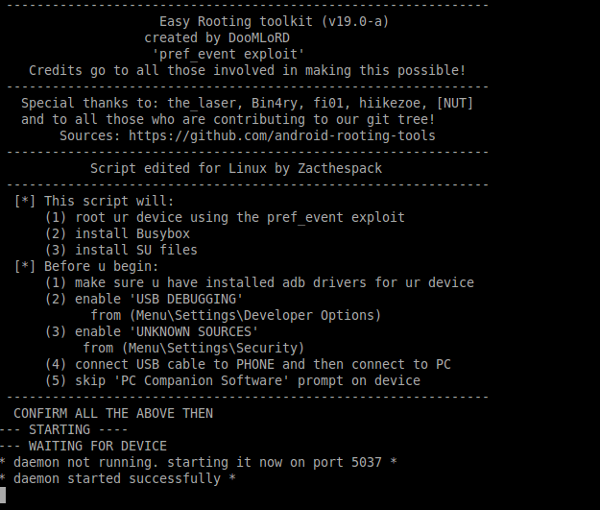The width and height of the screenshot is (600, 510).
Task: Click the 'pref_event exploit' heading text
Action: [x=228, y=54]
